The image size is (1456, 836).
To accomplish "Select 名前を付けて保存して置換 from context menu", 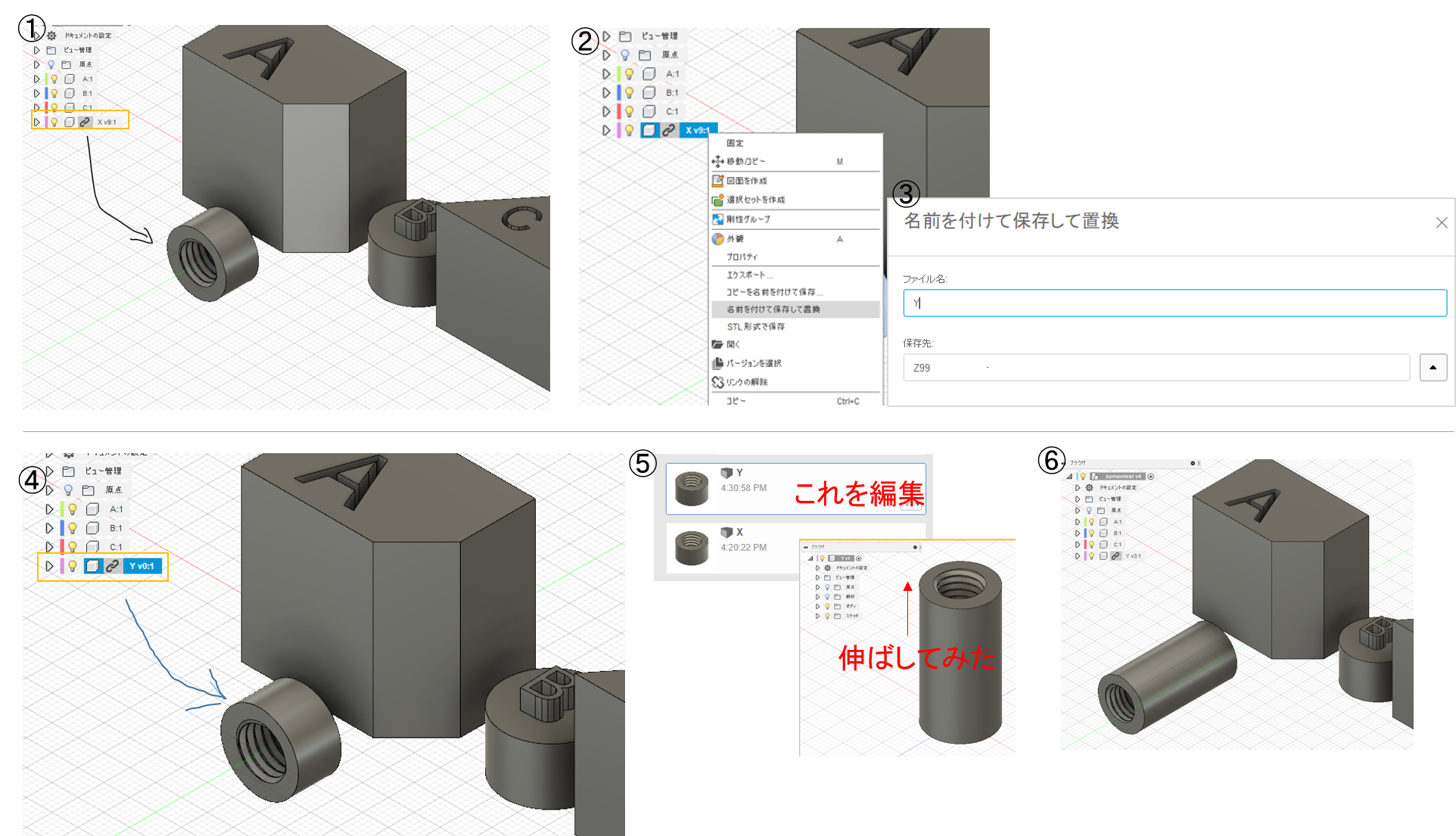I will click(773, 309).
